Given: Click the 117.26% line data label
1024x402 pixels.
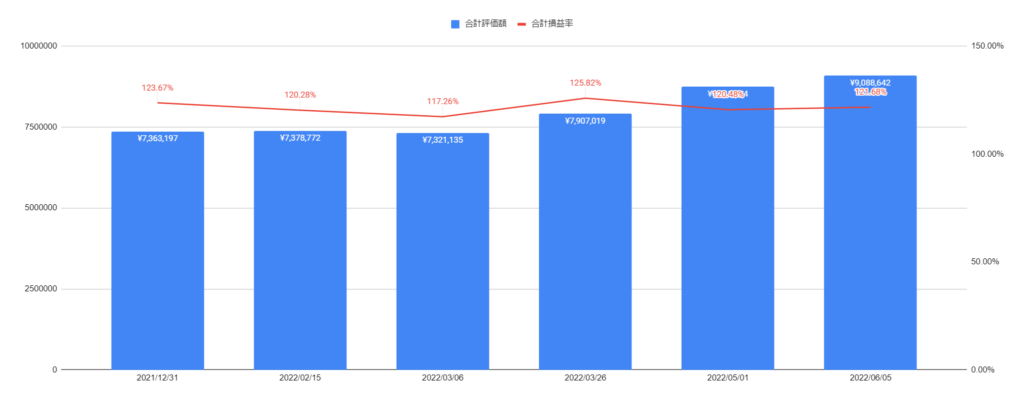Looking at the screenshot, I should point(442,102).
